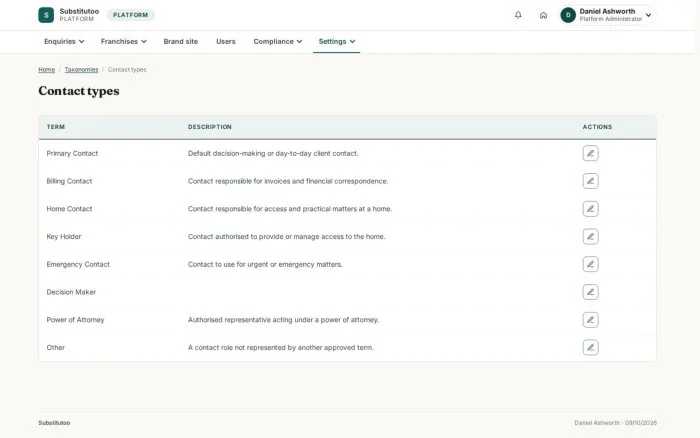Click description about access and practical matters
The height and width of the screenshot is (438, 700).
tap(290, 209)
